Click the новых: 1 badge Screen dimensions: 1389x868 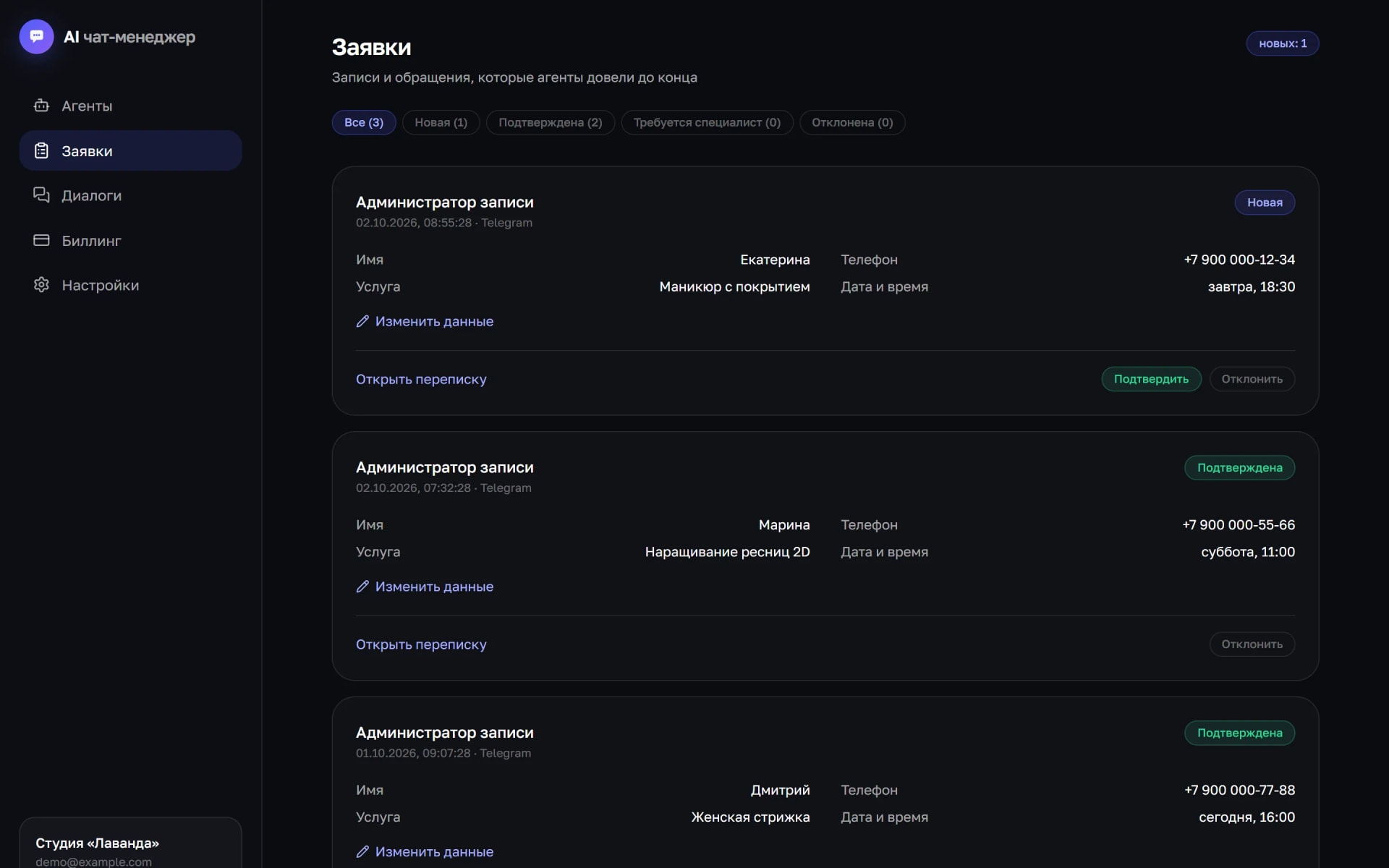pos(1282,43)
